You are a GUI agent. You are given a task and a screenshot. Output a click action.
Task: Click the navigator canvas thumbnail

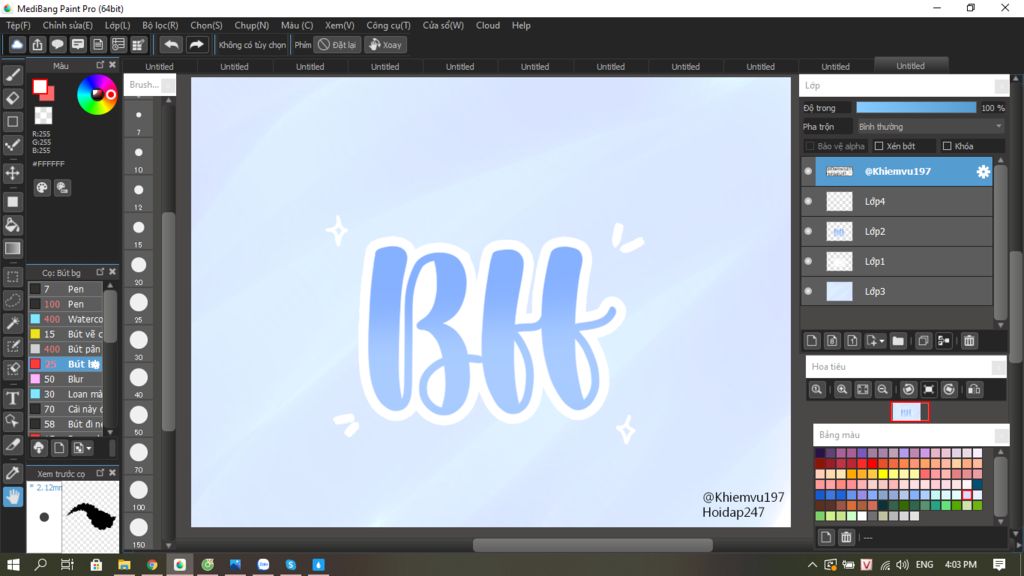tap(910, 412)
